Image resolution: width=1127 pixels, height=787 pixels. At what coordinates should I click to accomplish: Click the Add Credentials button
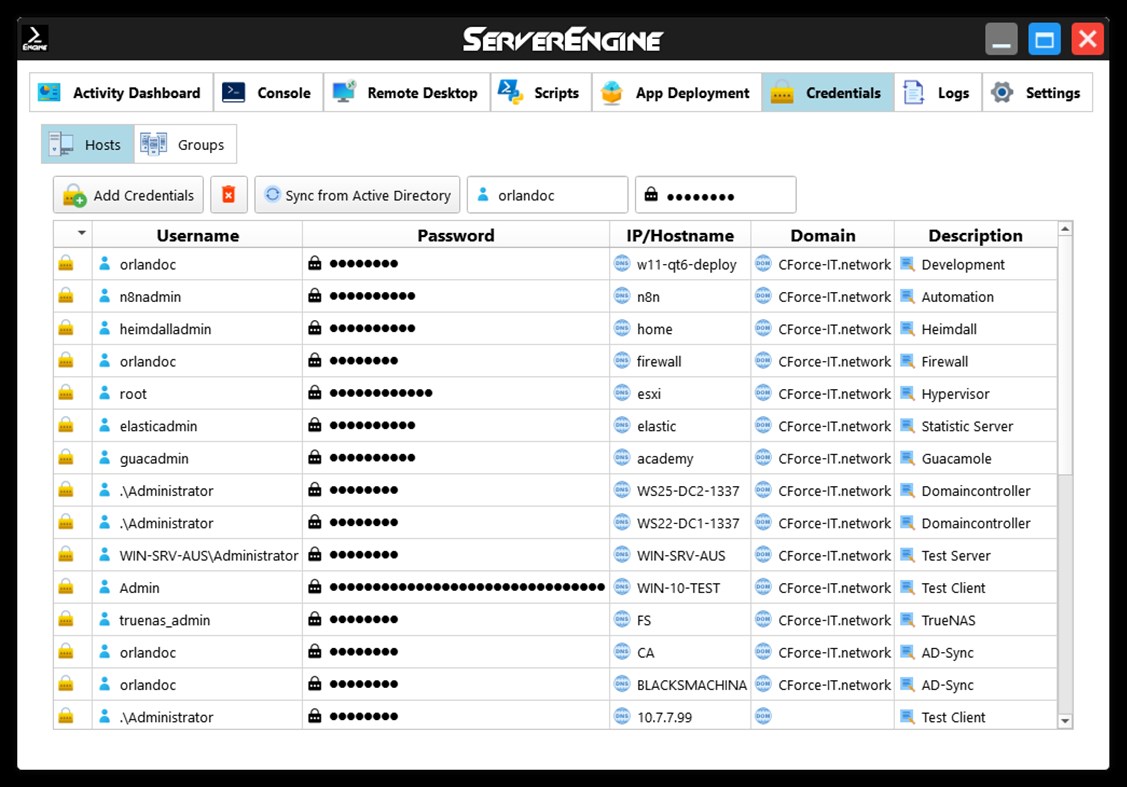[128, 194]
